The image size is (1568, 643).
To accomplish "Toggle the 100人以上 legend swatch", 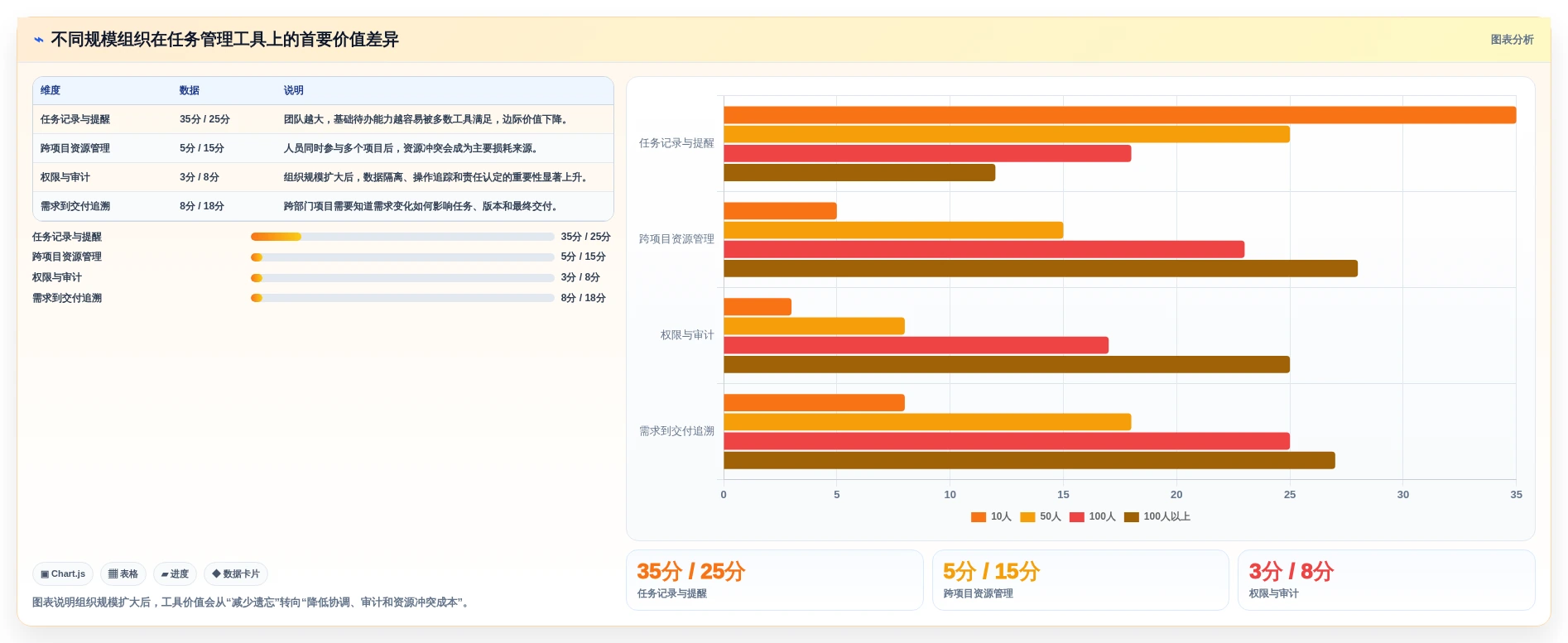I will coord(1132,517).
